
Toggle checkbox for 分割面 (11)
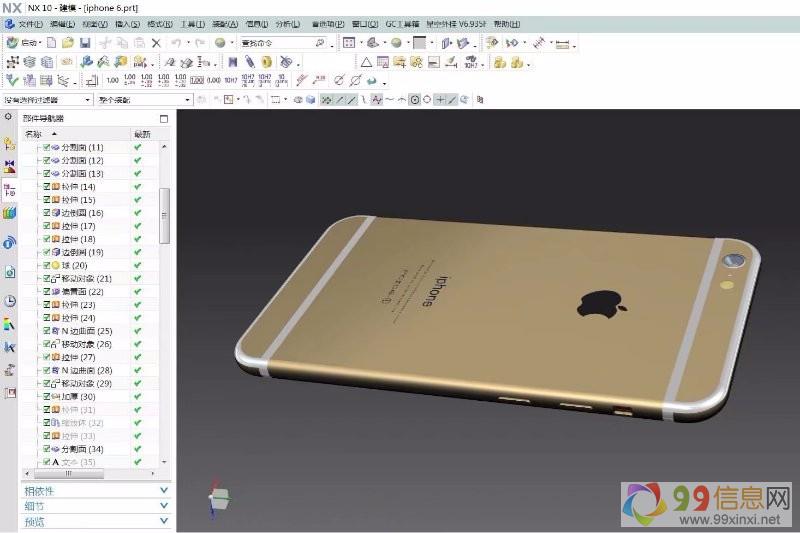click(47, 147)
